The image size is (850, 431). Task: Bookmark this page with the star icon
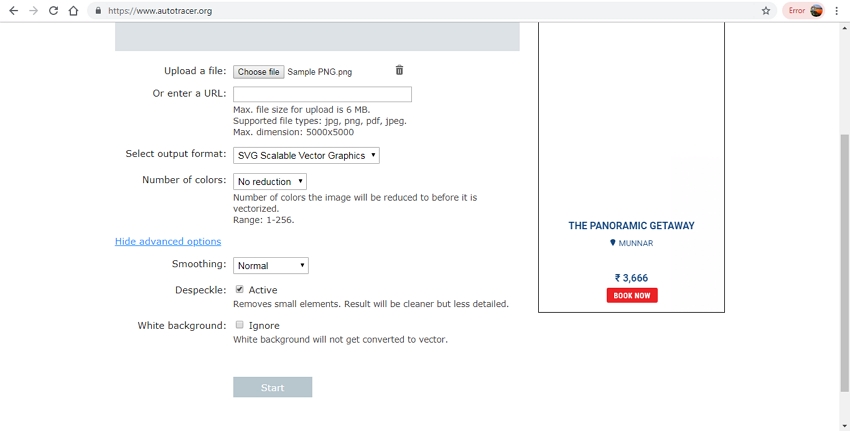766,11
